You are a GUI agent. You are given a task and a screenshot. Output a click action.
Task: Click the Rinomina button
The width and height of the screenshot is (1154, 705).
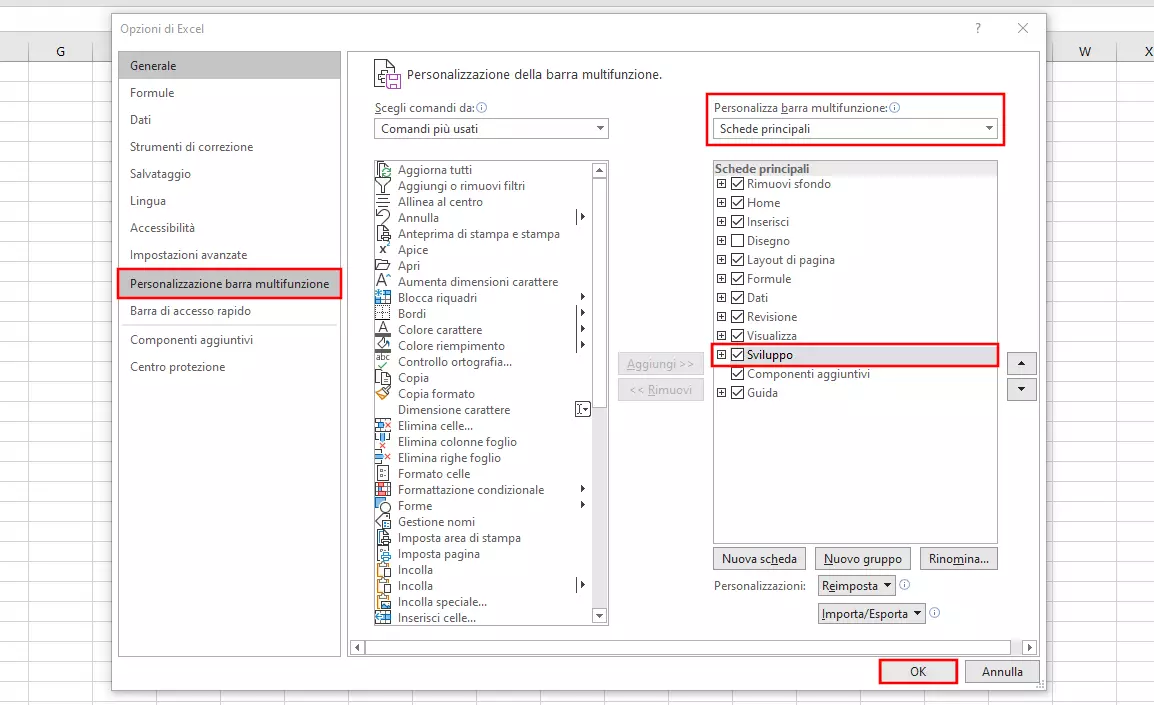click(958, 558)
